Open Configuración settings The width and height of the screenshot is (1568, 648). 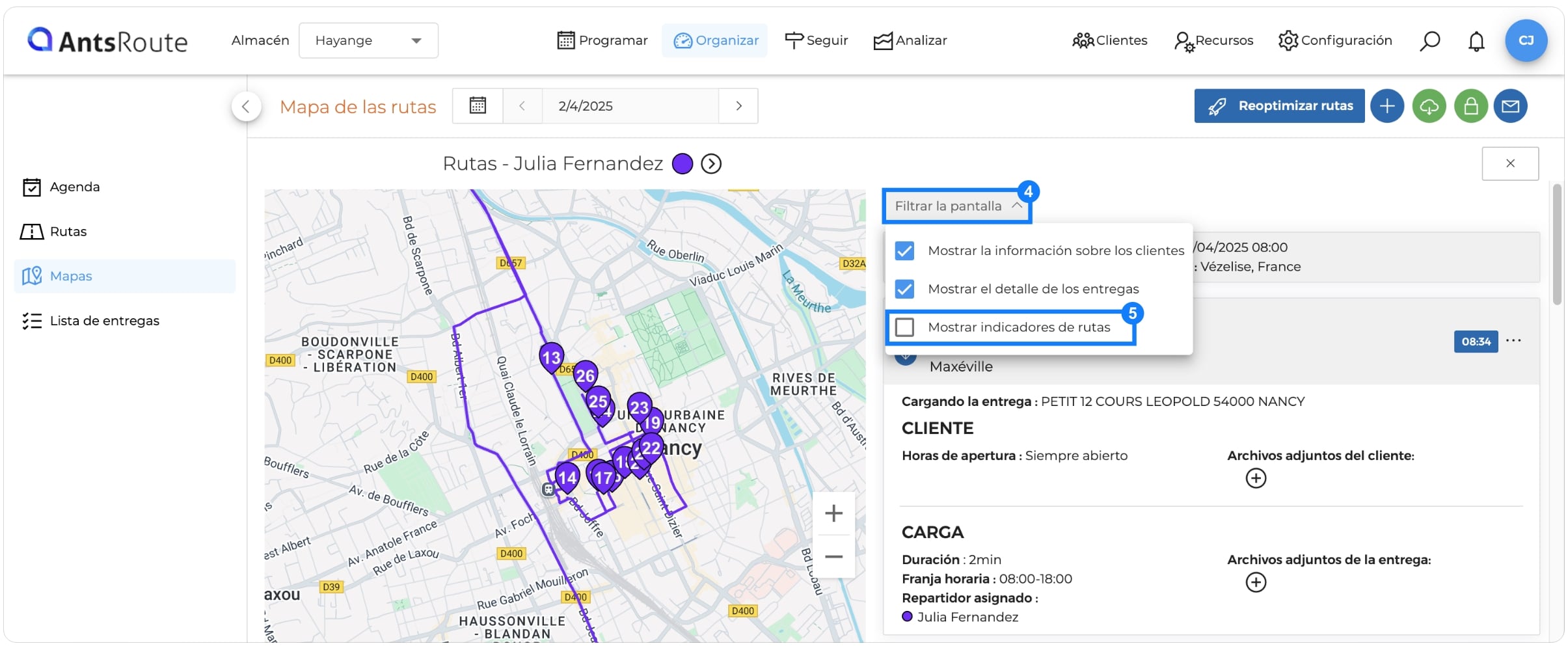pos(1334,40)
